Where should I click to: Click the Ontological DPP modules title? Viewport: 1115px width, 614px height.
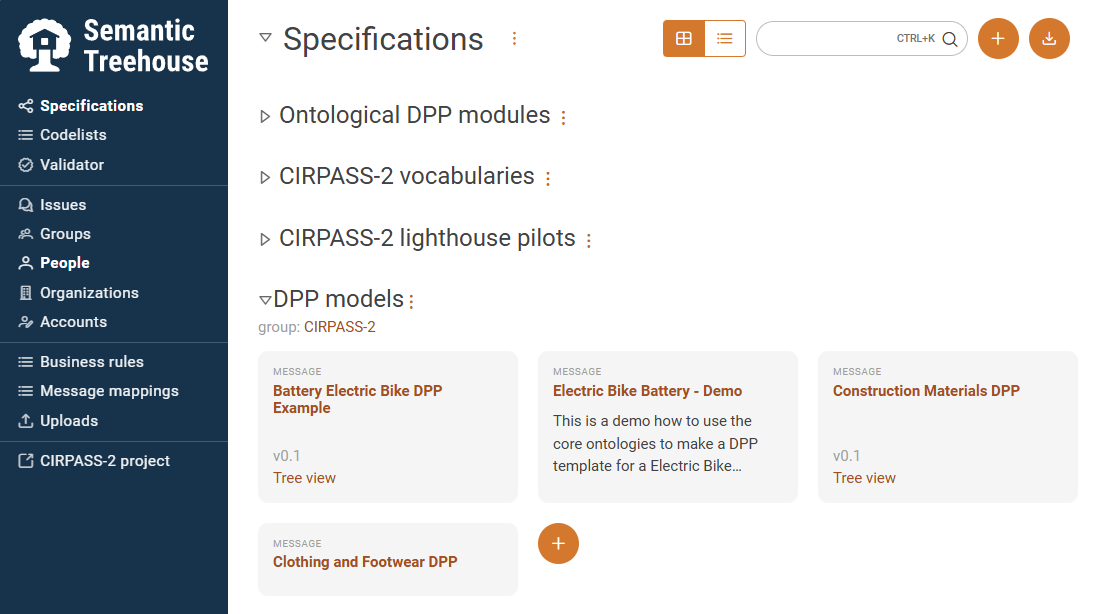click(415, 115)
